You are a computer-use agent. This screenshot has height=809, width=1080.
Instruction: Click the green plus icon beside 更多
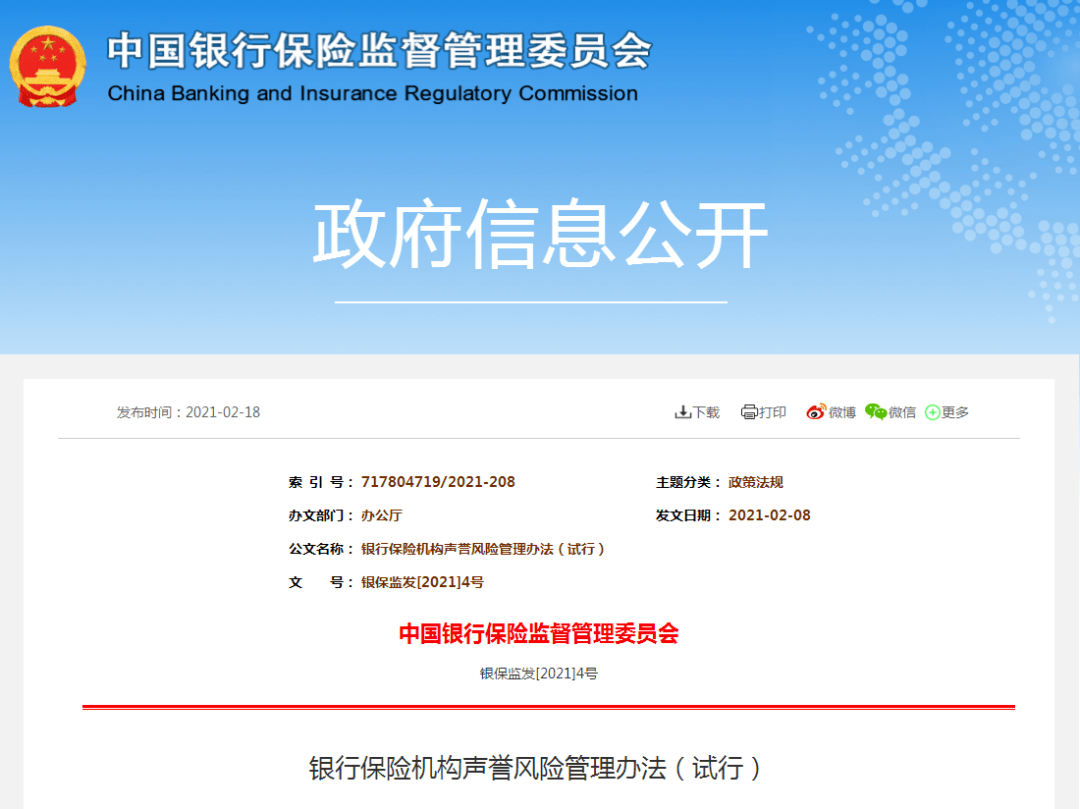pos(932,412)
